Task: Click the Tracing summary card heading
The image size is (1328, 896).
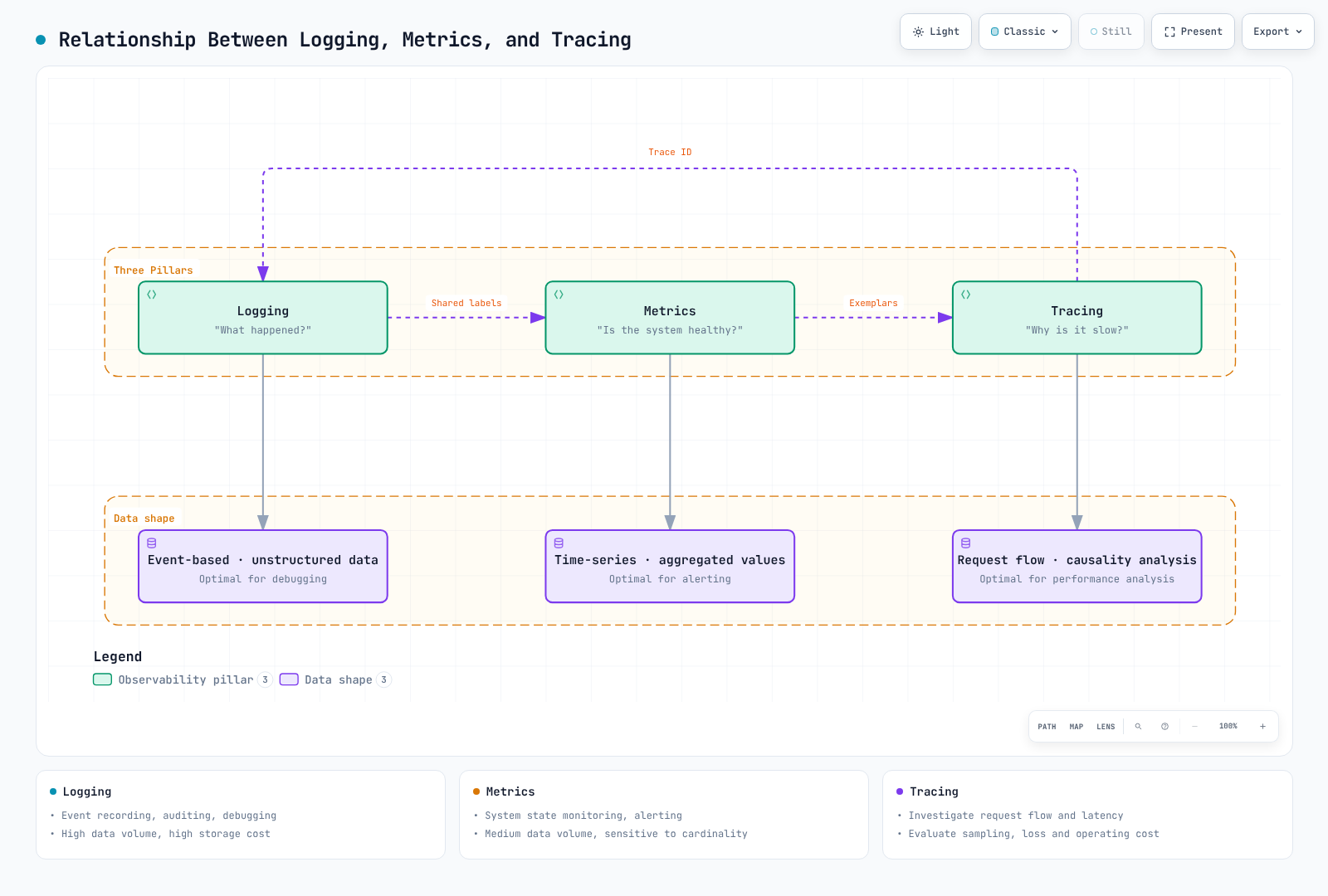Action: (934, 791)
